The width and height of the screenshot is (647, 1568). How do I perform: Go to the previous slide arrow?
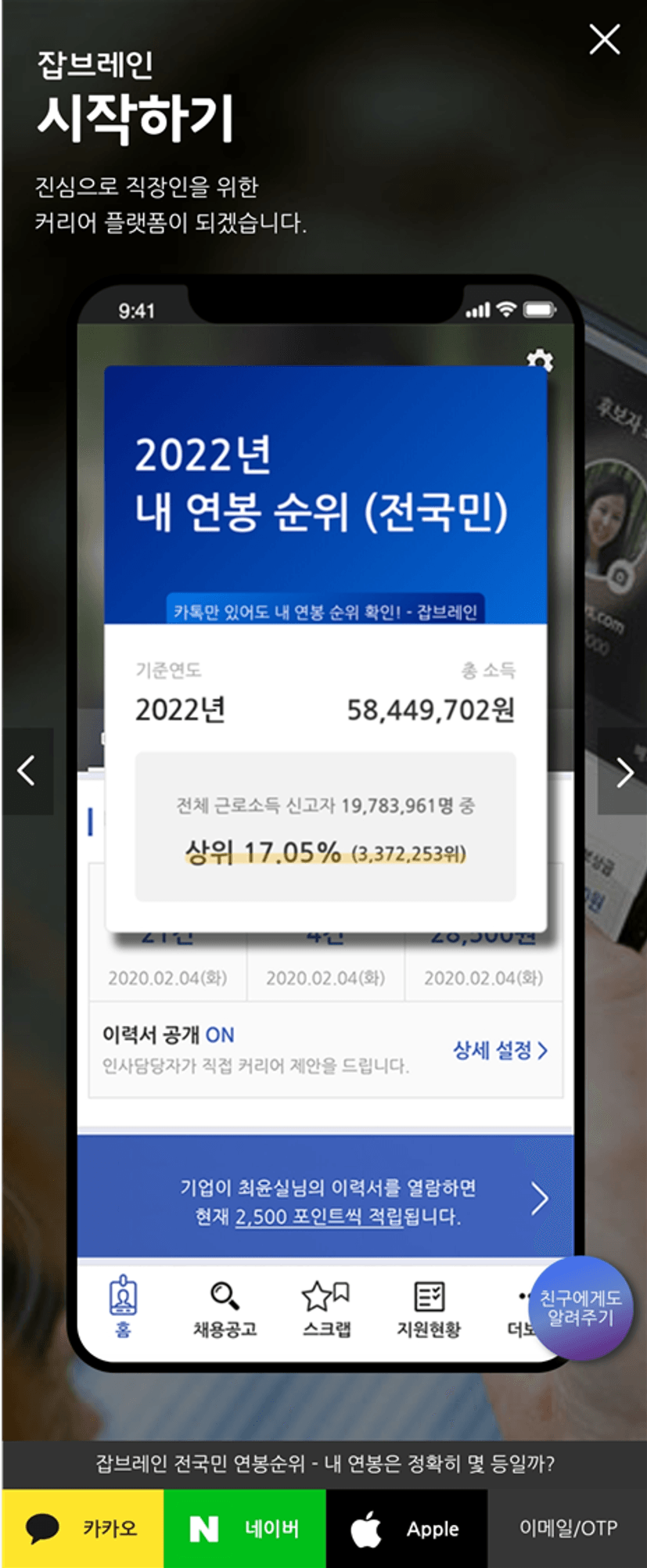(27, 771)
